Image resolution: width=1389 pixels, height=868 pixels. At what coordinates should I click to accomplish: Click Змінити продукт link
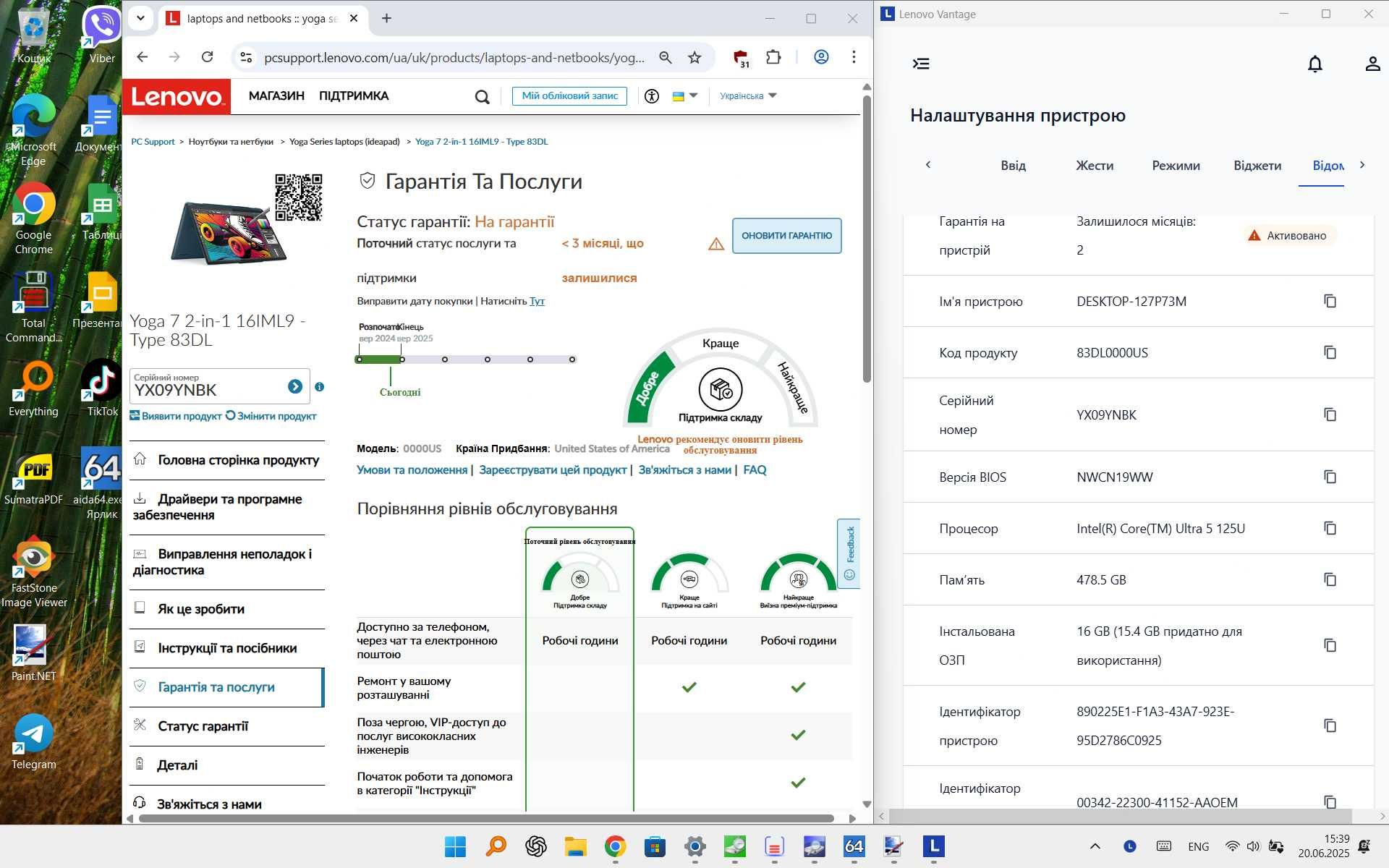click(271, 416)
